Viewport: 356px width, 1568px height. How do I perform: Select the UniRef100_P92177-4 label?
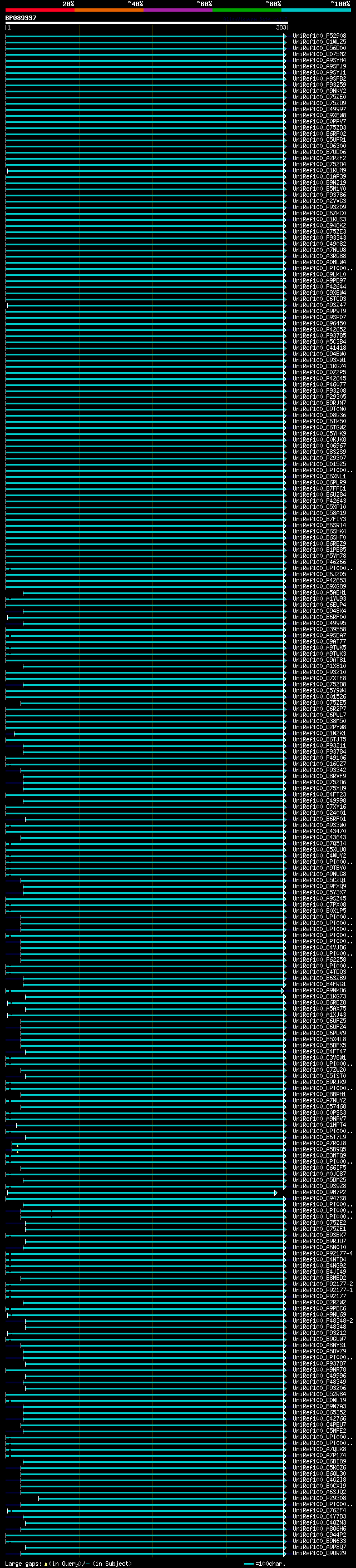click(323, 1253)
